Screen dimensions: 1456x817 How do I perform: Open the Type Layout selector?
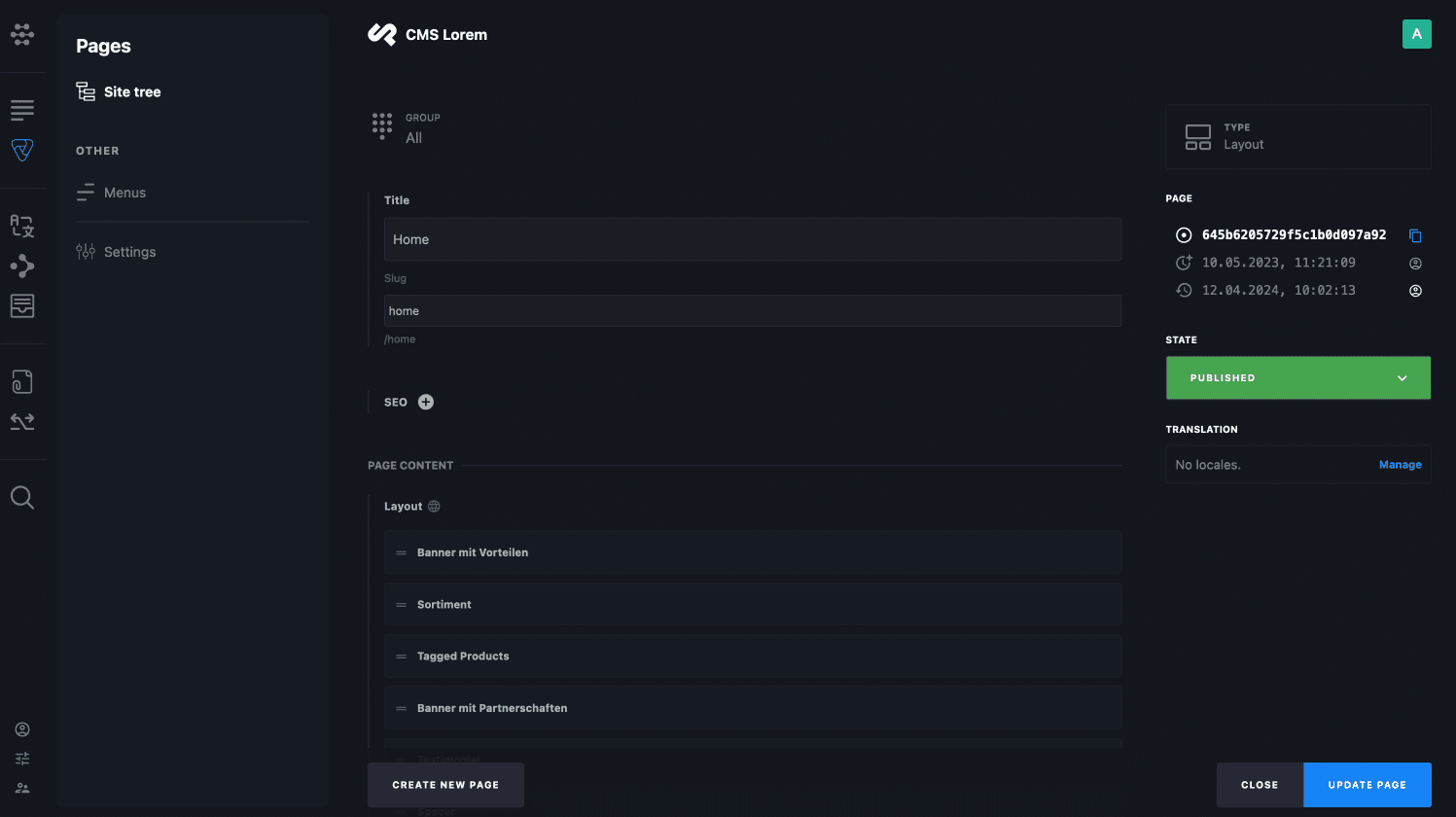tap(1297, 137)
